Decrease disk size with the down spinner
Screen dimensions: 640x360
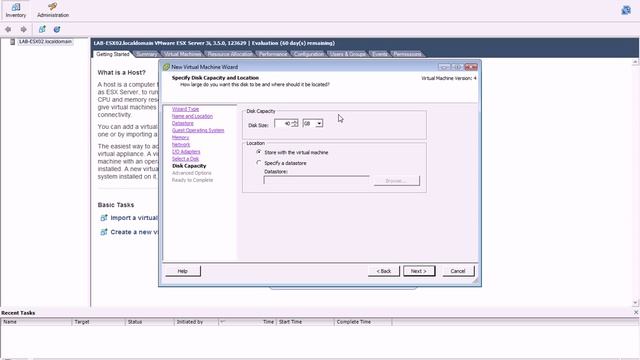295,125
